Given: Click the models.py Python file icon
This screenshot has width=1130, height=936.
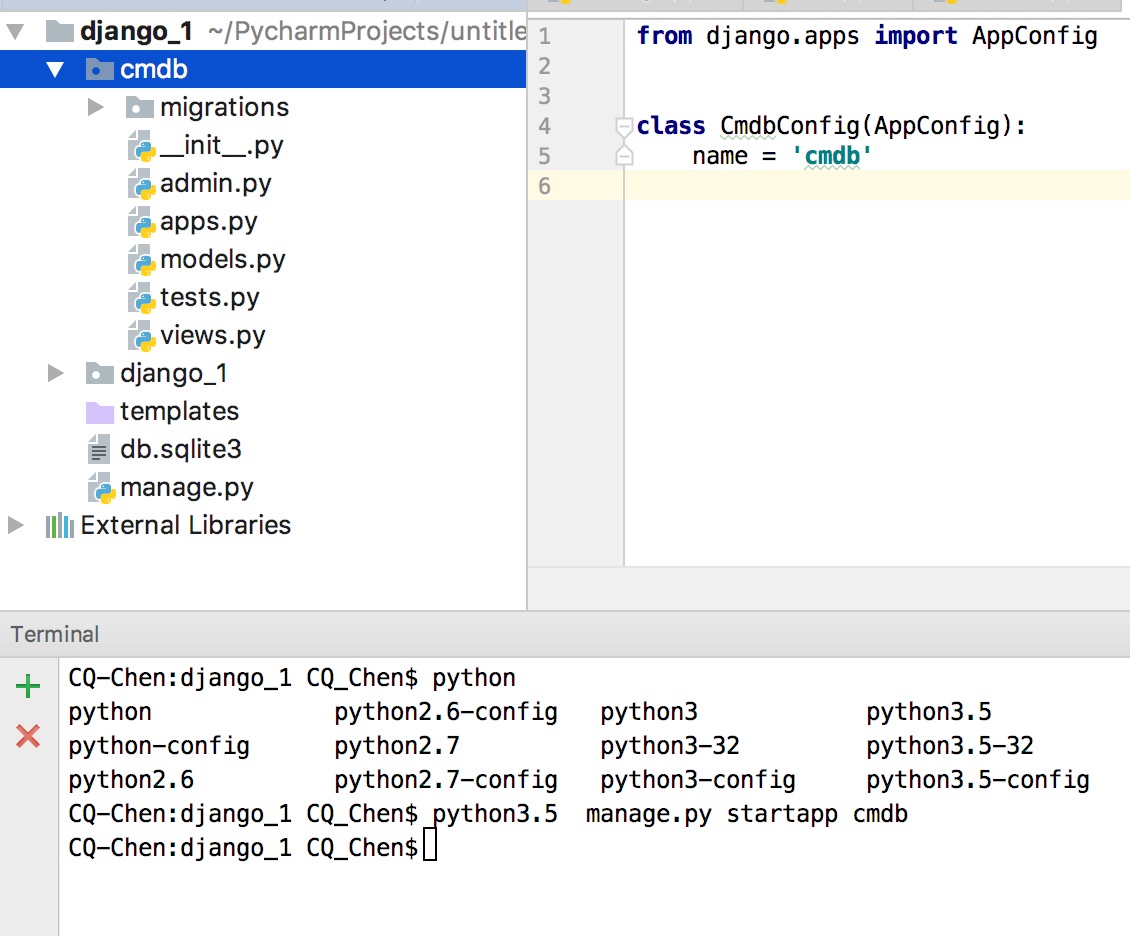Looking at the screenshot, I should (142, 260).
